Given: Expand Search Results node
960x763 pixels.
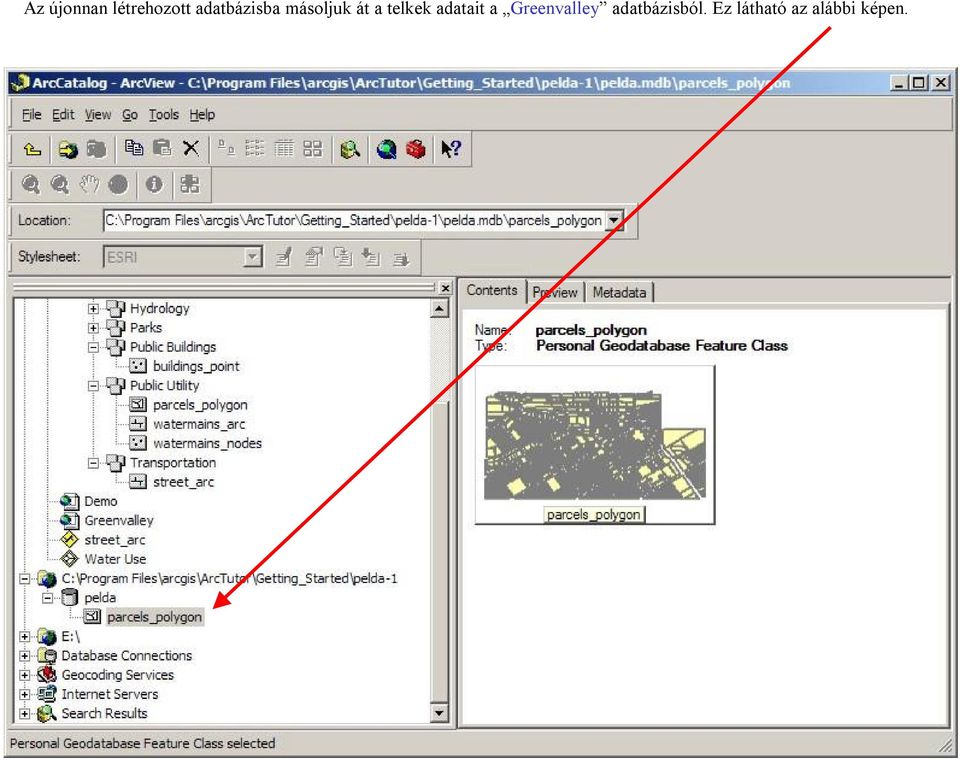Looking at the screenshot, I should click(24, 714).
